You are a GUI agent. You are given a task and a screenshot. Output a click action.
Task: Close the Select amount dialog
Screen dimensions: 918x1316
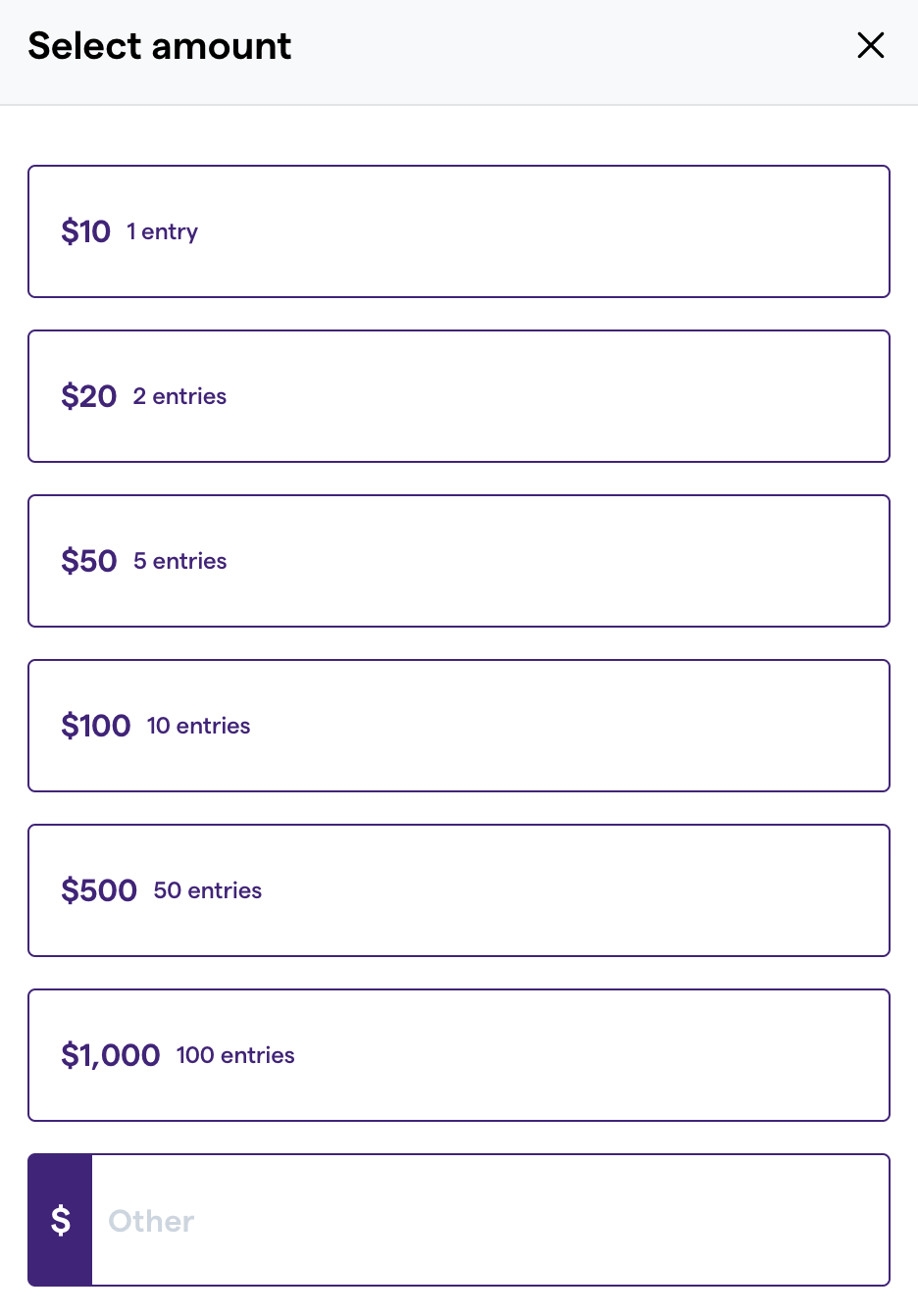pos(870,45)
